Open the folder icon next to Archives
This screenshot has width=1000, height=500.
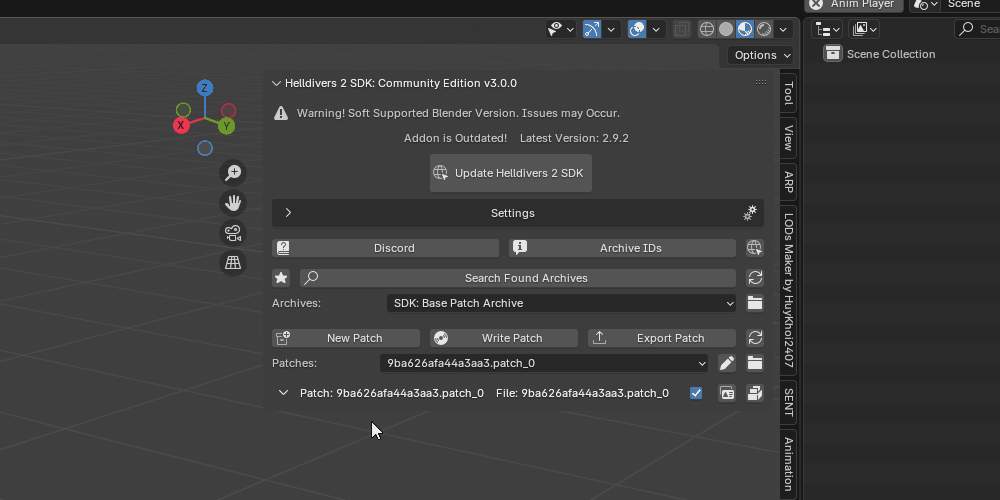click(755, 303)
